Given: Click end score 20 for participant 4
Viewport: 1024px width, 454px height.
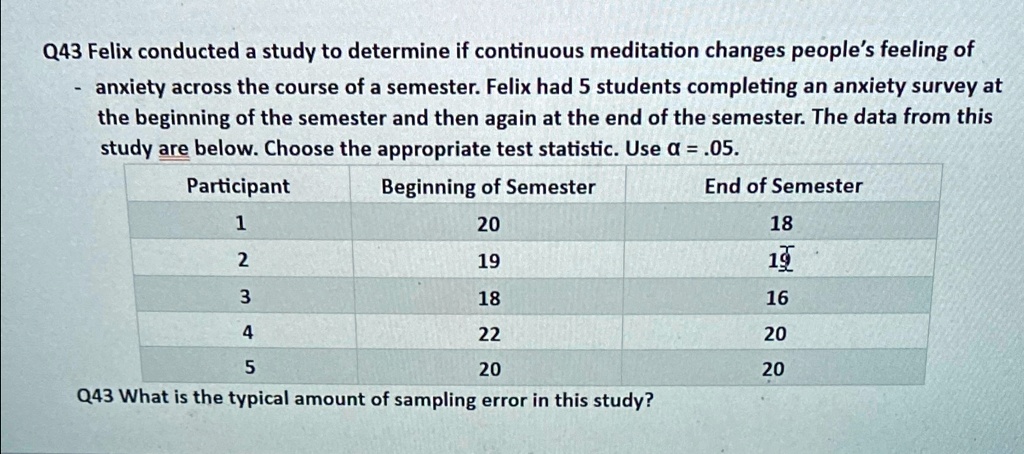Looking at the screenshot, I should (x=775, y=334).
